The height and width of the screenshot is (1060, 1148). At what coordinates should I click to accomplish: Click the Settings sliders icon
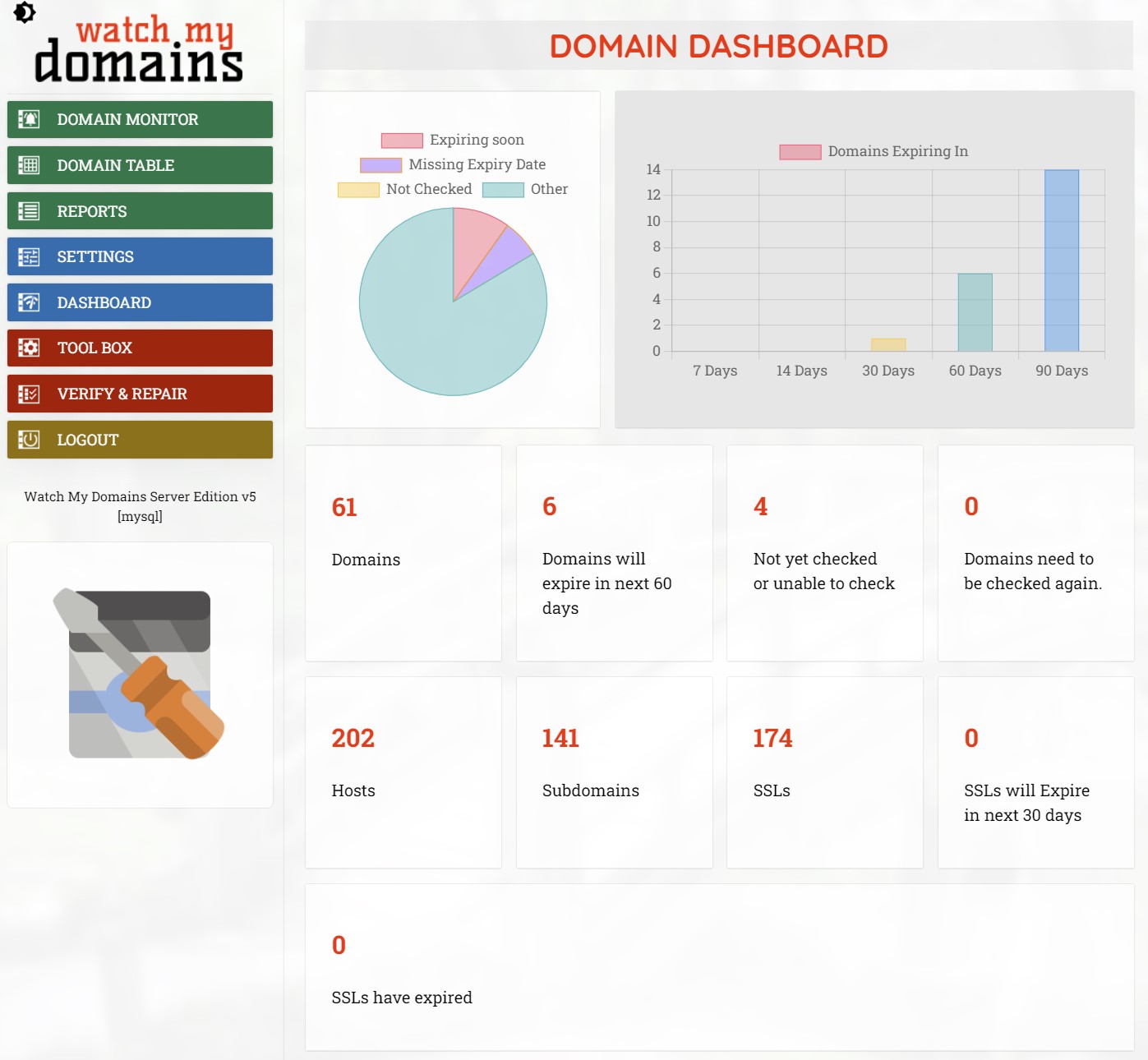click(27, 256)
